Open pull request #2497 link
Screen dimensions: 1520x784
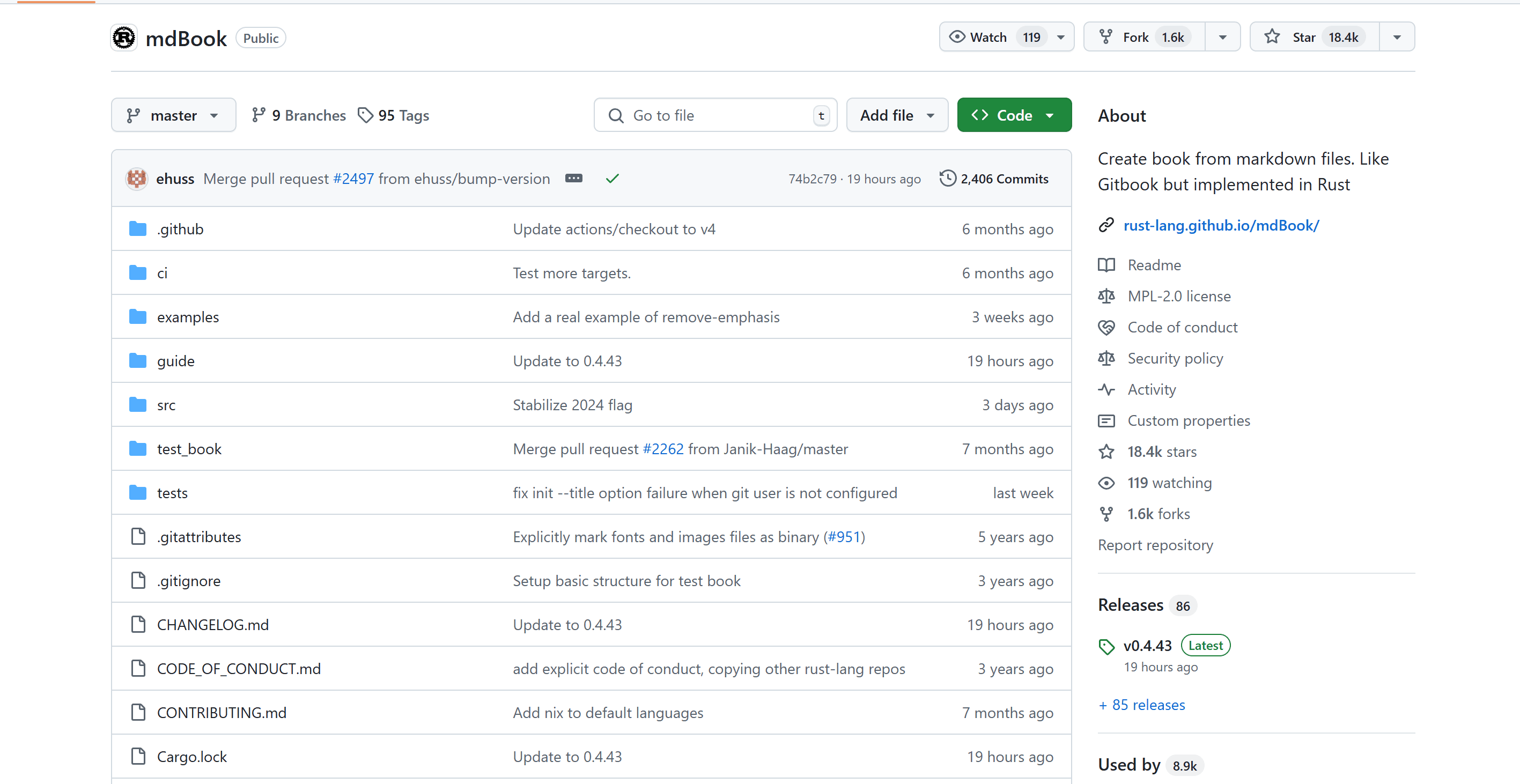pos(353,179)
